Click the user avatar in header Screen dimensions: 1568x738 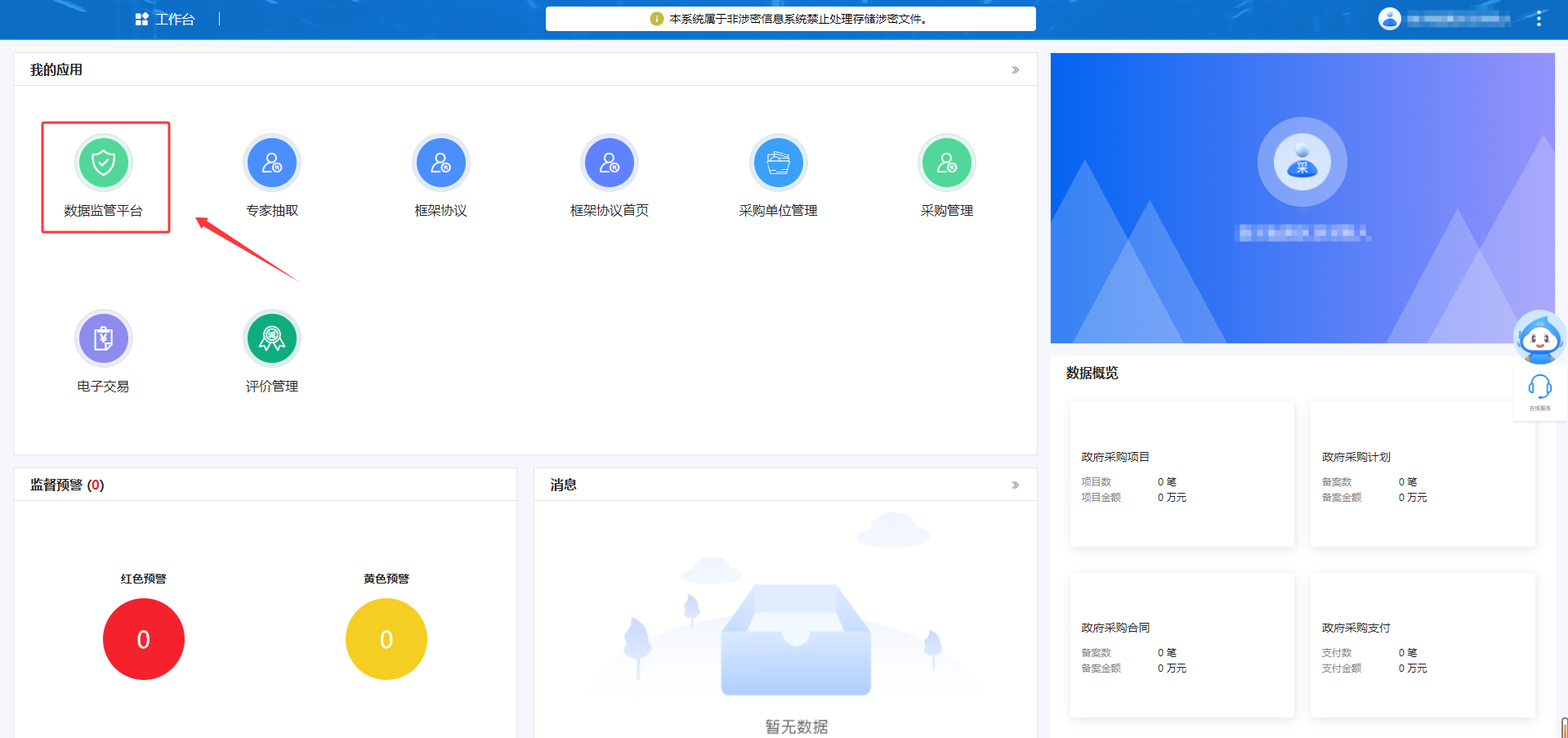point(1389,19)
